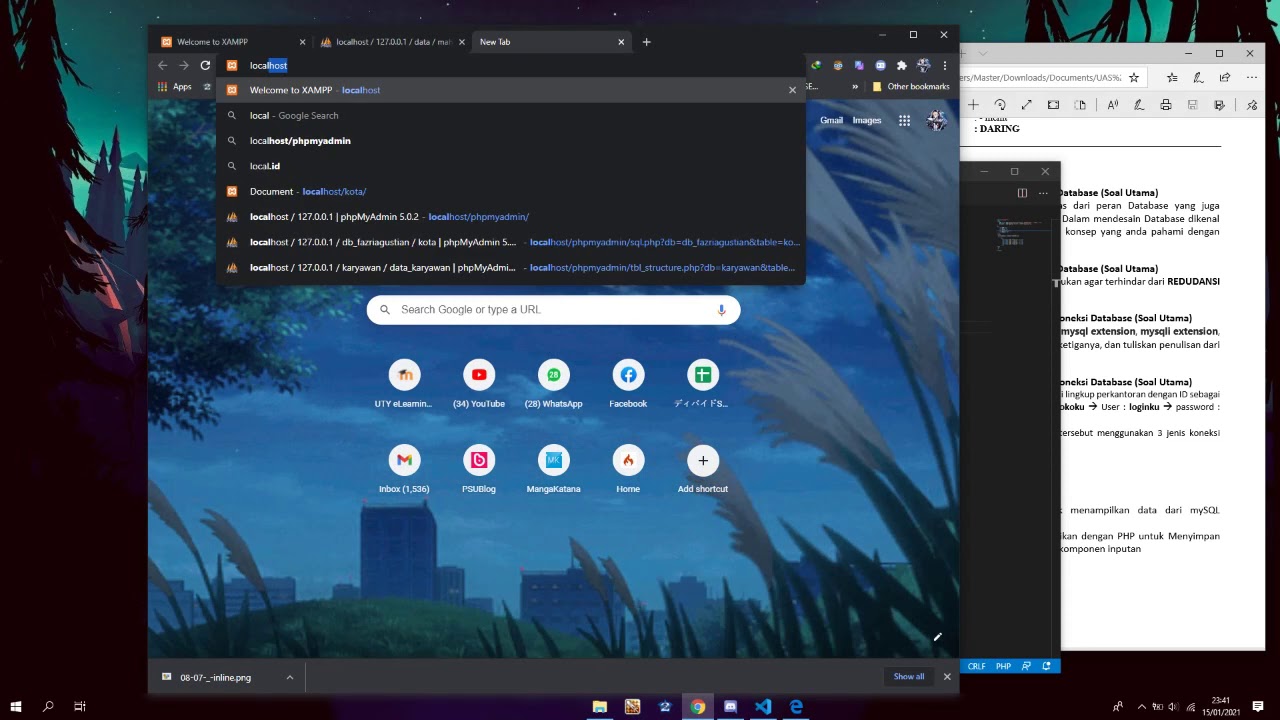Open the Edge settings and more menu
The image size is (1280, 720).
[x=1251, y=77]
